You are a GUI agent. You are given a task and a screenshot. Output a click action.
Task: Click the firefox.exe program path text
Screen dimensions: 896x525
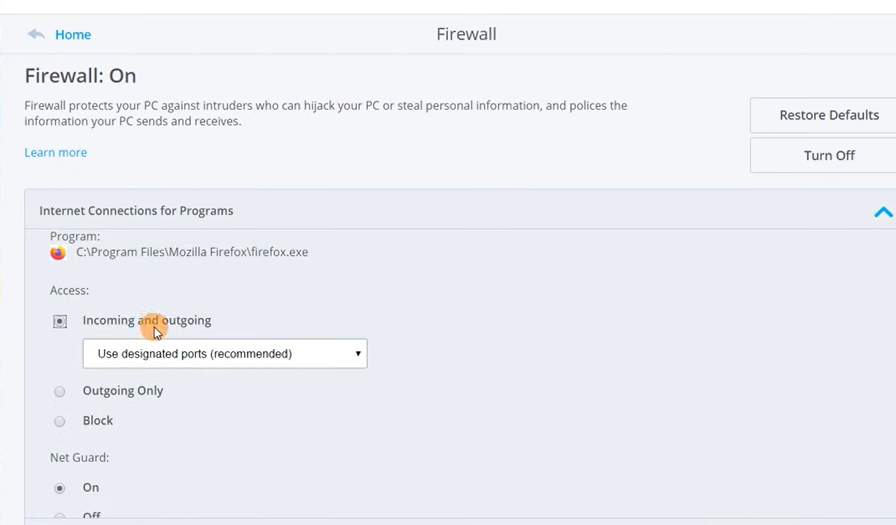point(192,252)
